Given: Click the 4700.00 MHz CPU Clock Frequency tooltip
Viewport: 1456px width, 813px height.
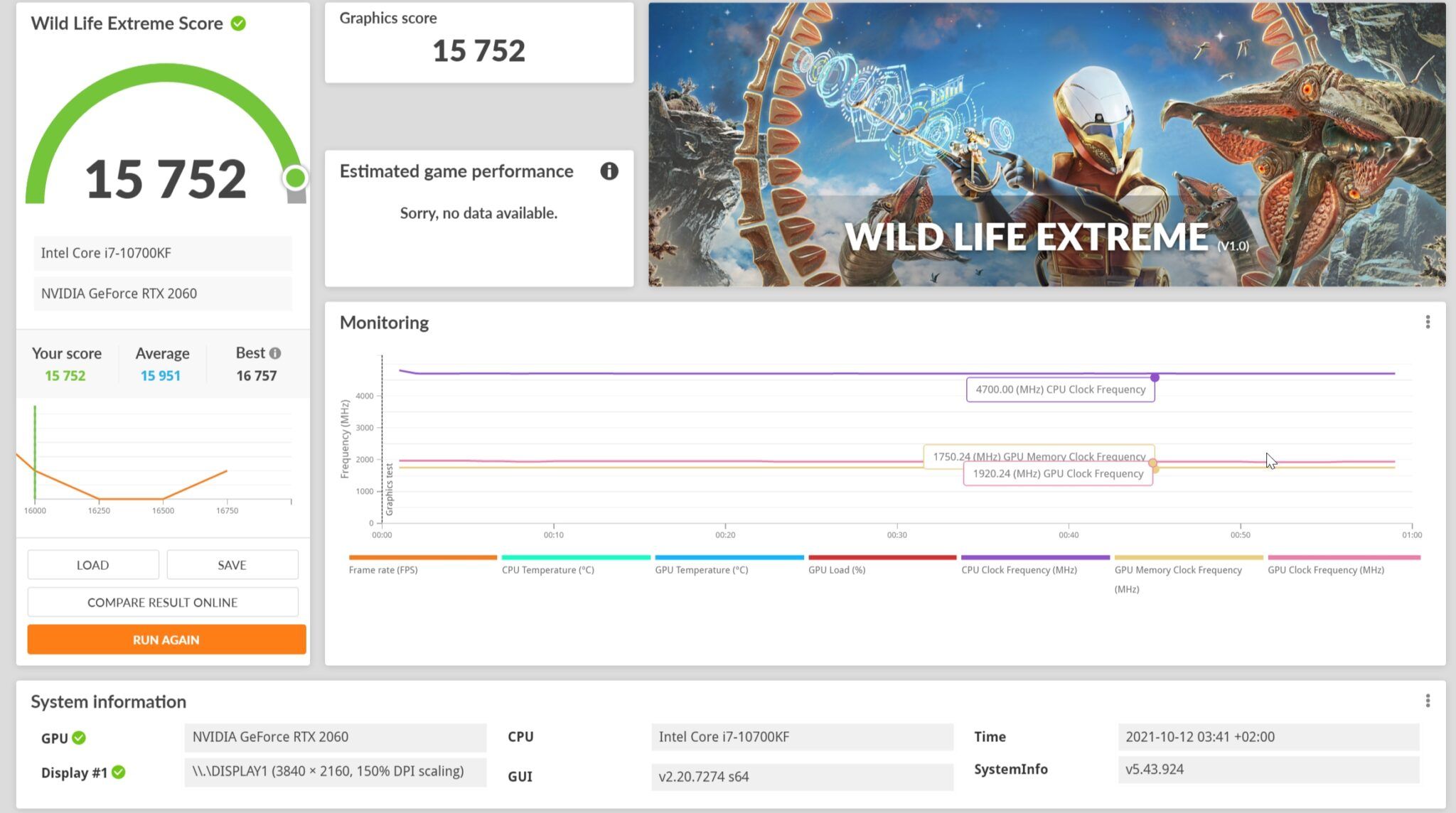Looking at the screenshot, I should click(x=1061, y=389).
